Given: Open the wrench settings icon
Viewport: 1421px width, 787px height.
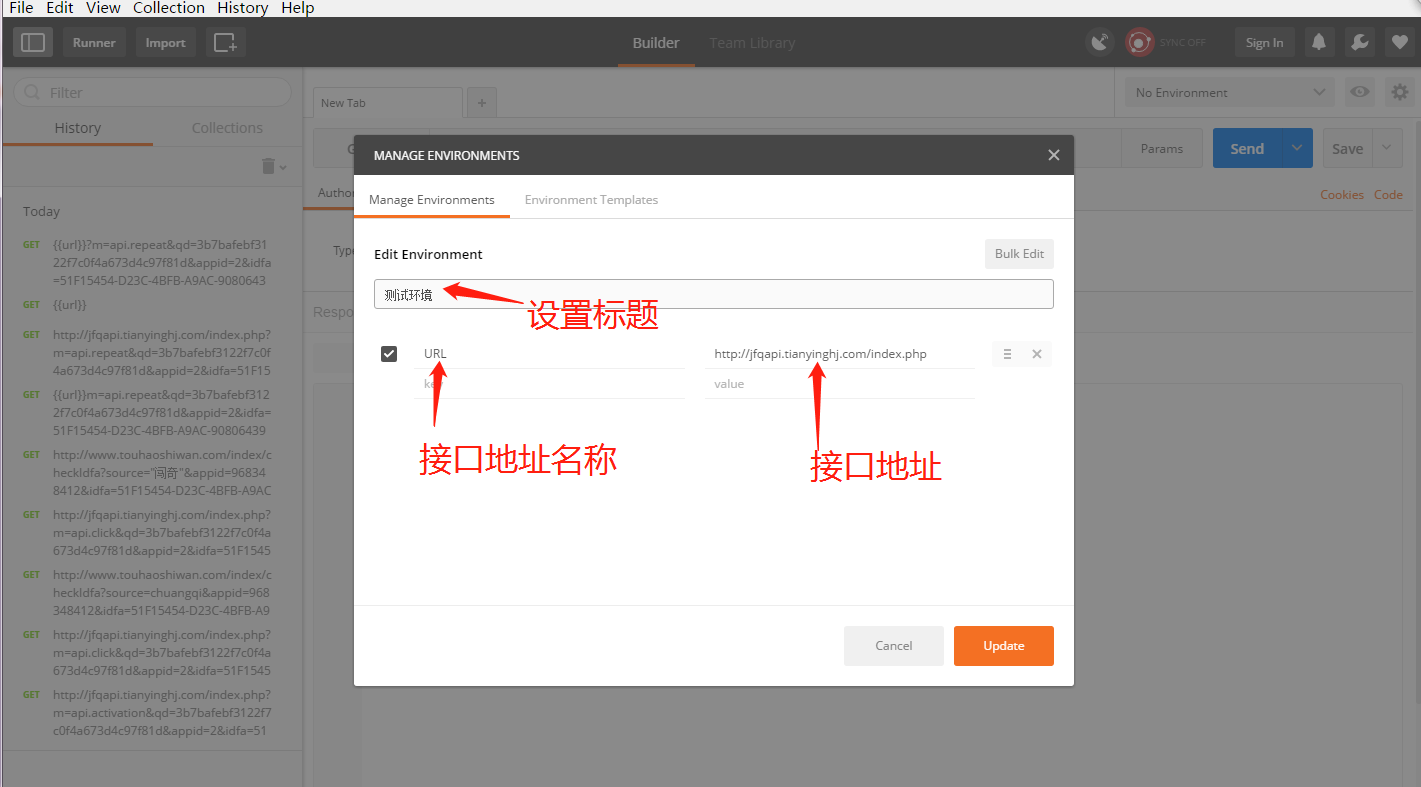Looking at the screenshot, I should pos(1359,43).
